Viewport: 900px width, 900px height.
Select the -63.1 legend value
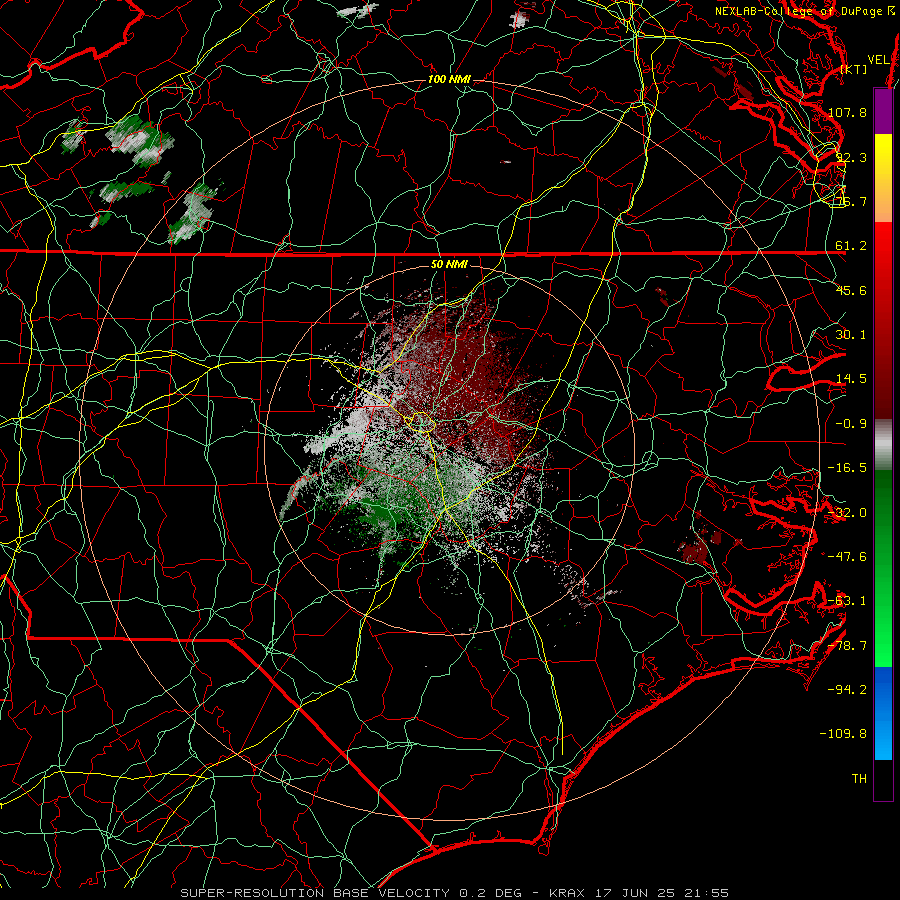click(847, 601)
